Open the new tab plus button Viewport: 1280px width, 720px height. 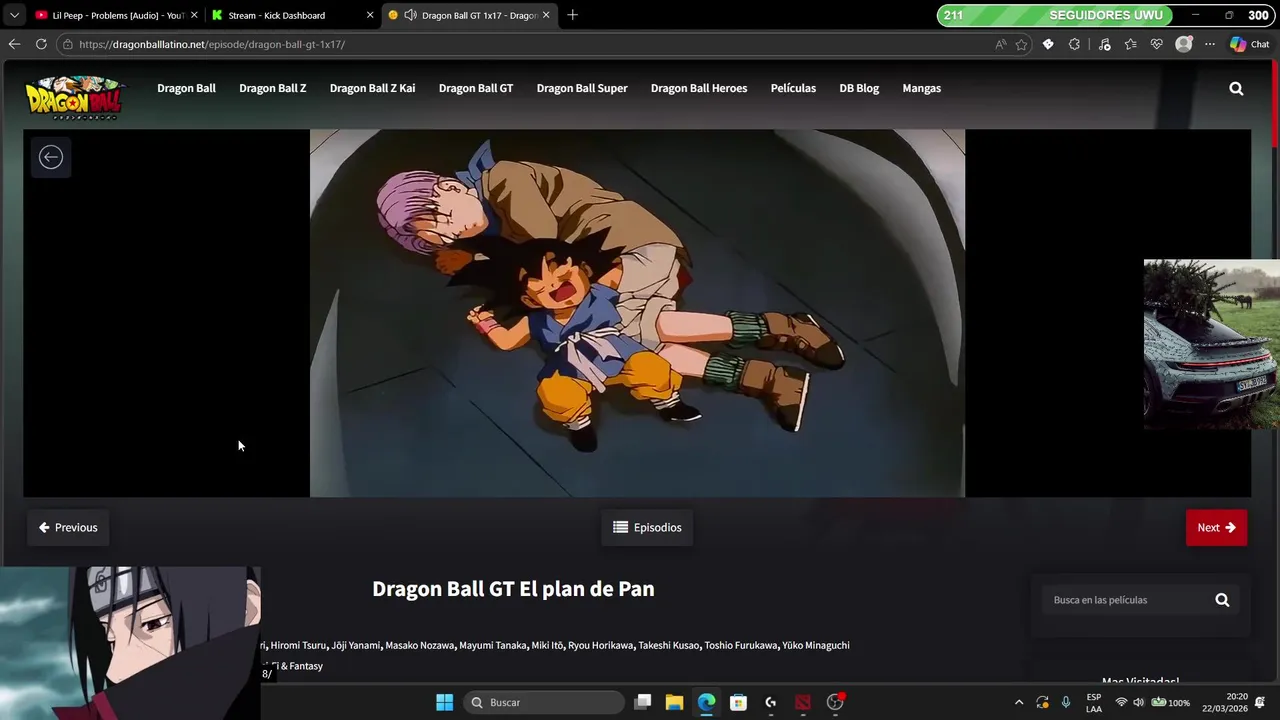tap(572, 15)
